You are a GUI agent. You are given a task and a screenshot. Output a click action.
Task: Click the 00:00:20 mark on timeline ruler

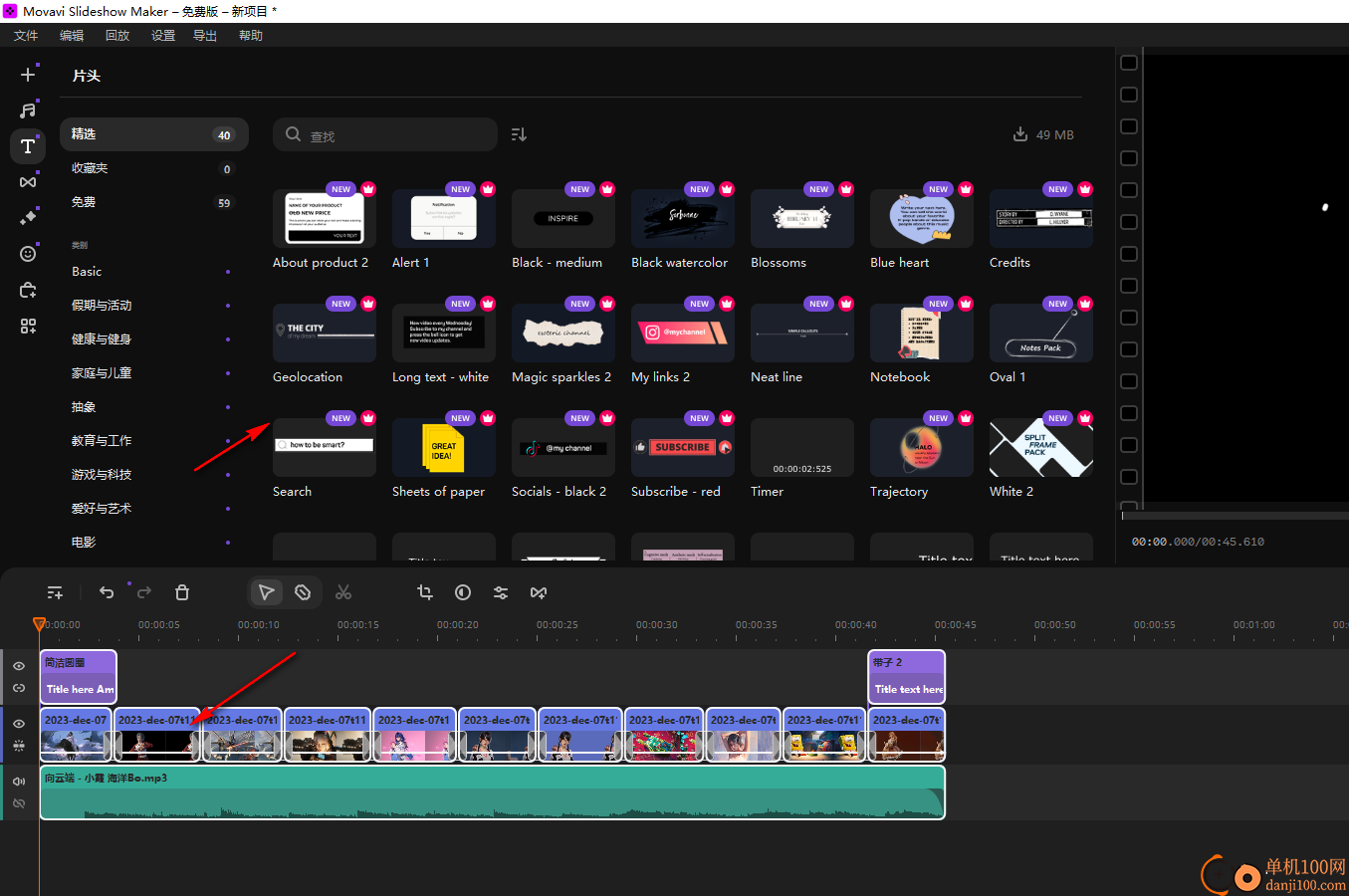click(458, 624)
